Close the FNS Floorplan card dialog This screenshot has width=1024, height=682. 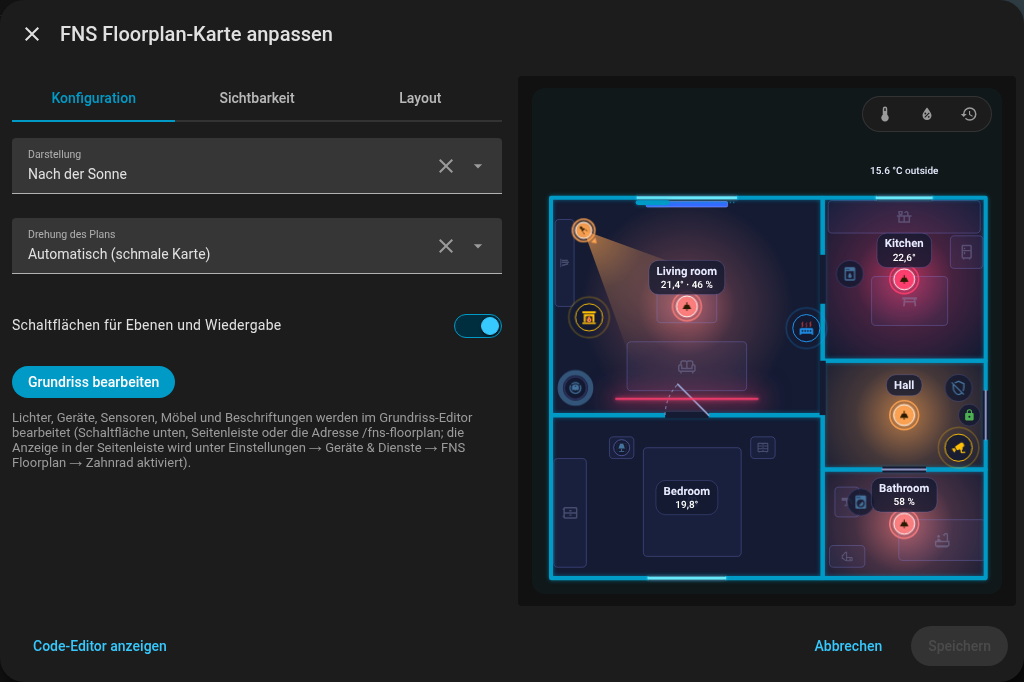[32, 34]
